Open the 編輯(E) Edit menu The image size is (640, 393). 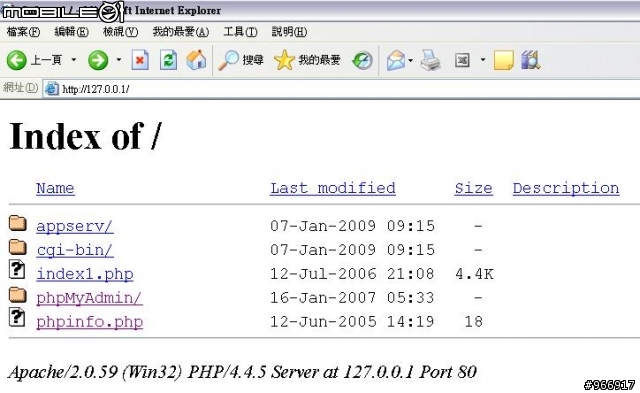click(71, 31)
